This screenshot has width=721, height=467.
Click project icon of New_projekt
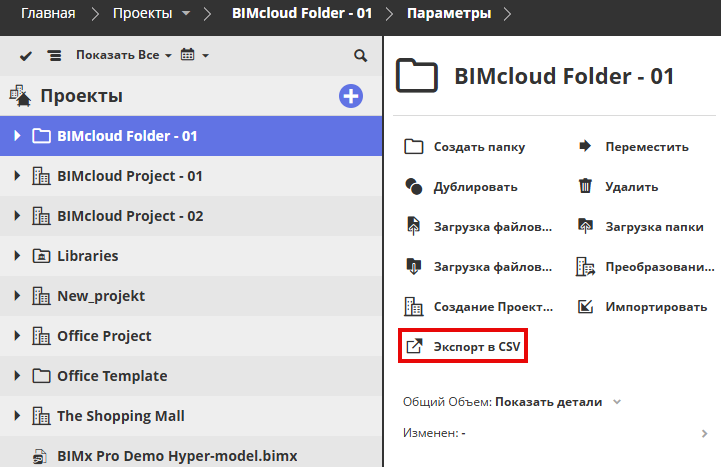[41, 296]
